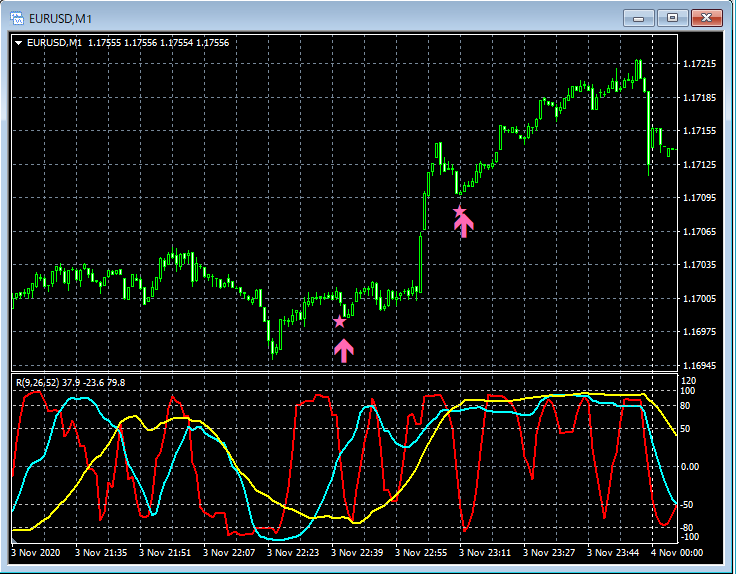
Task: Click the 3 Nov 22:55 time label
Action: [421, 552]
